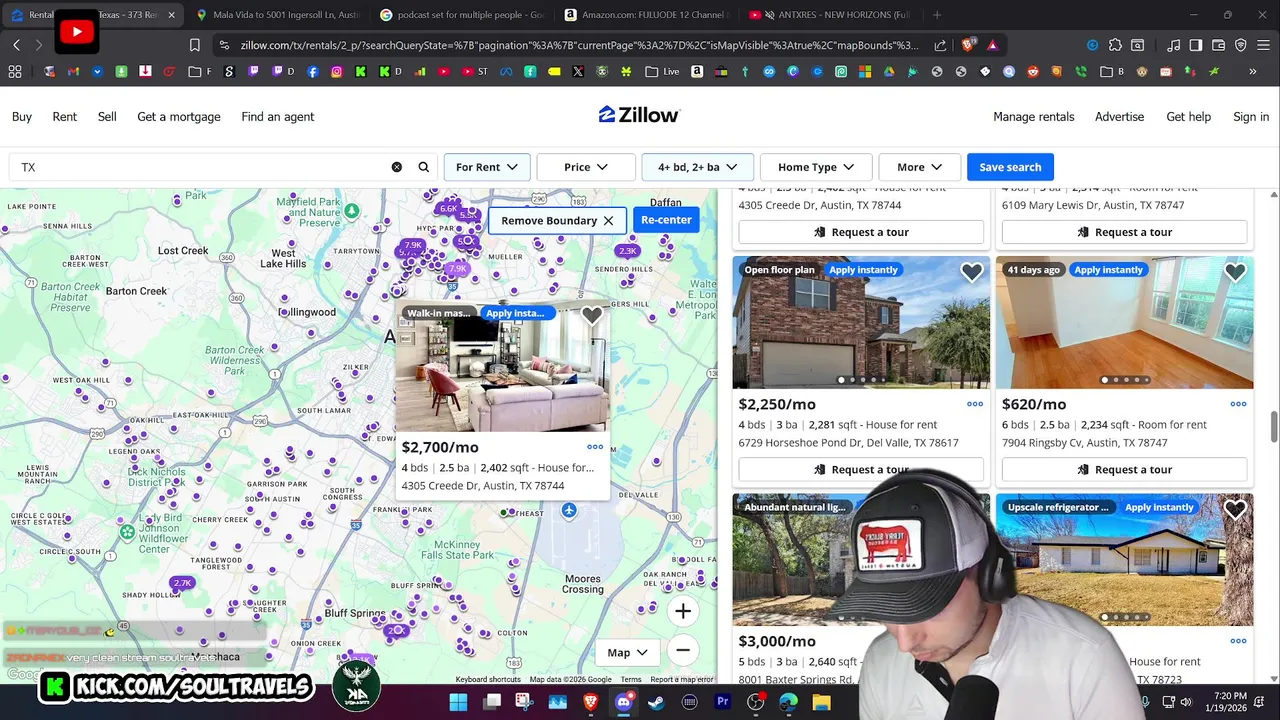Open the Instagram bookmark icon

pyautogui.click(x=337, y=72)
